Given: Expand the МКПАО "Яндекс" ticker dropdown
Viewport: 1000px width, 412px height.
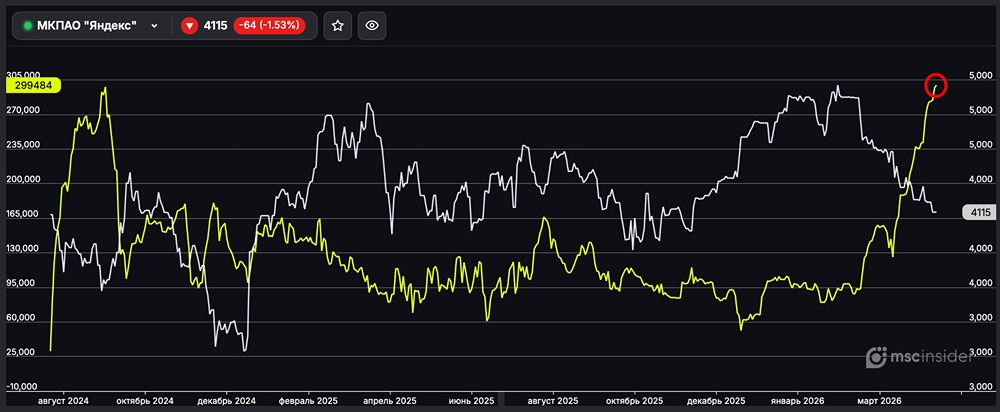Looking at the screenshot, I should click(154, 26).
